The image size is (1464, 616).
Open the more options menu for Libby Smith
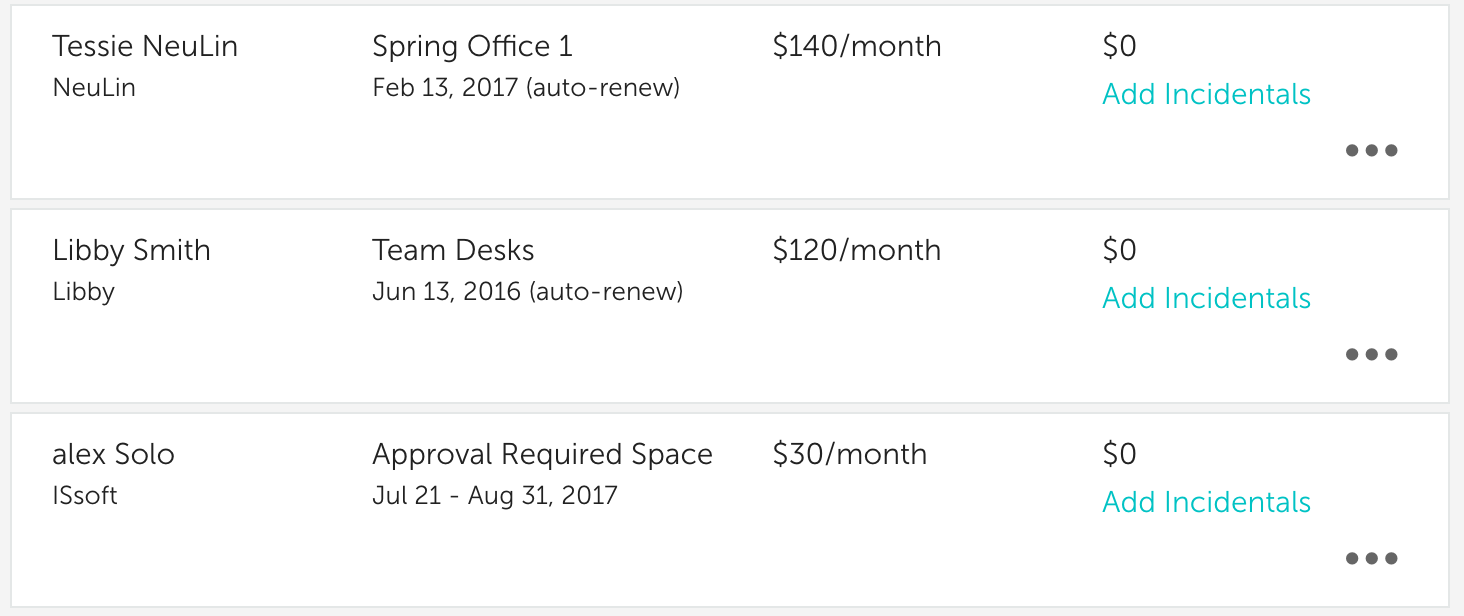(x=1371, y=355)
